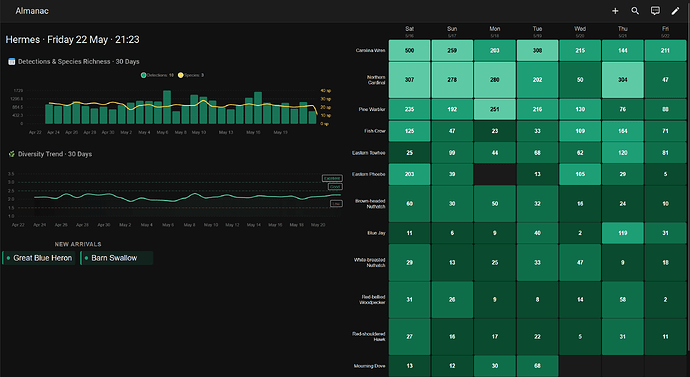Click calendar icon beside Detections & Species Richness
Screen dimensions: 690x377
tap(11, 62)
